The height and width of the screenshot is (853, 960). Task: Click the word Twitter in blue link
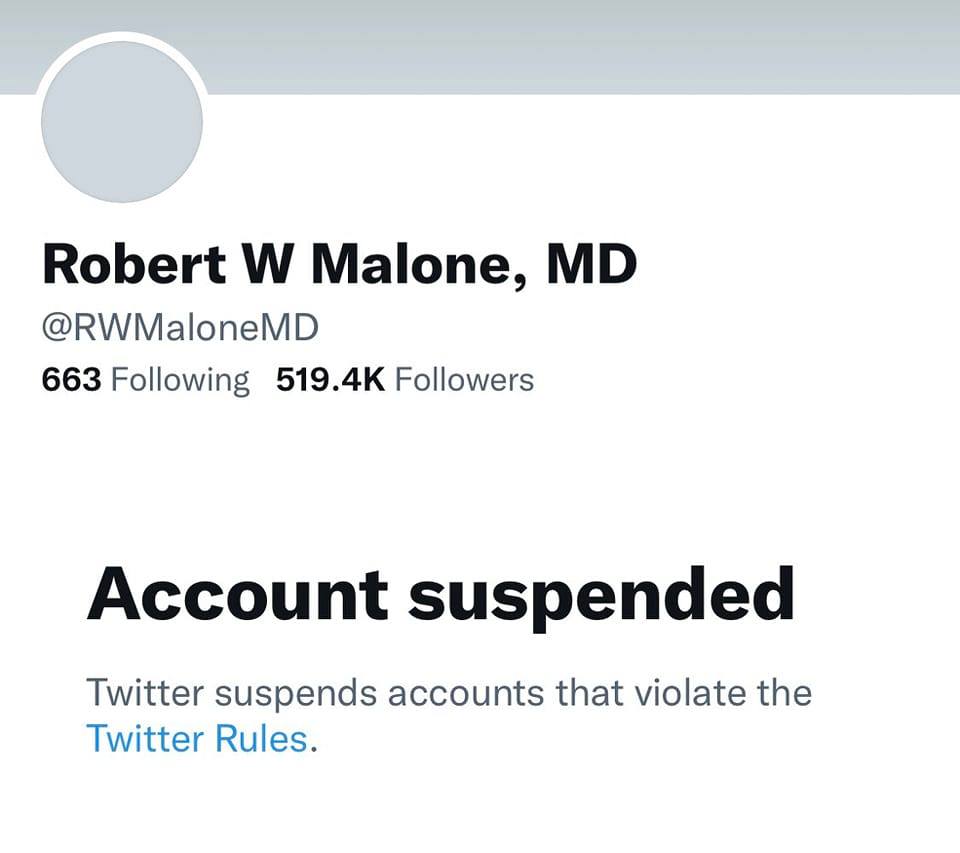(146, 738)
